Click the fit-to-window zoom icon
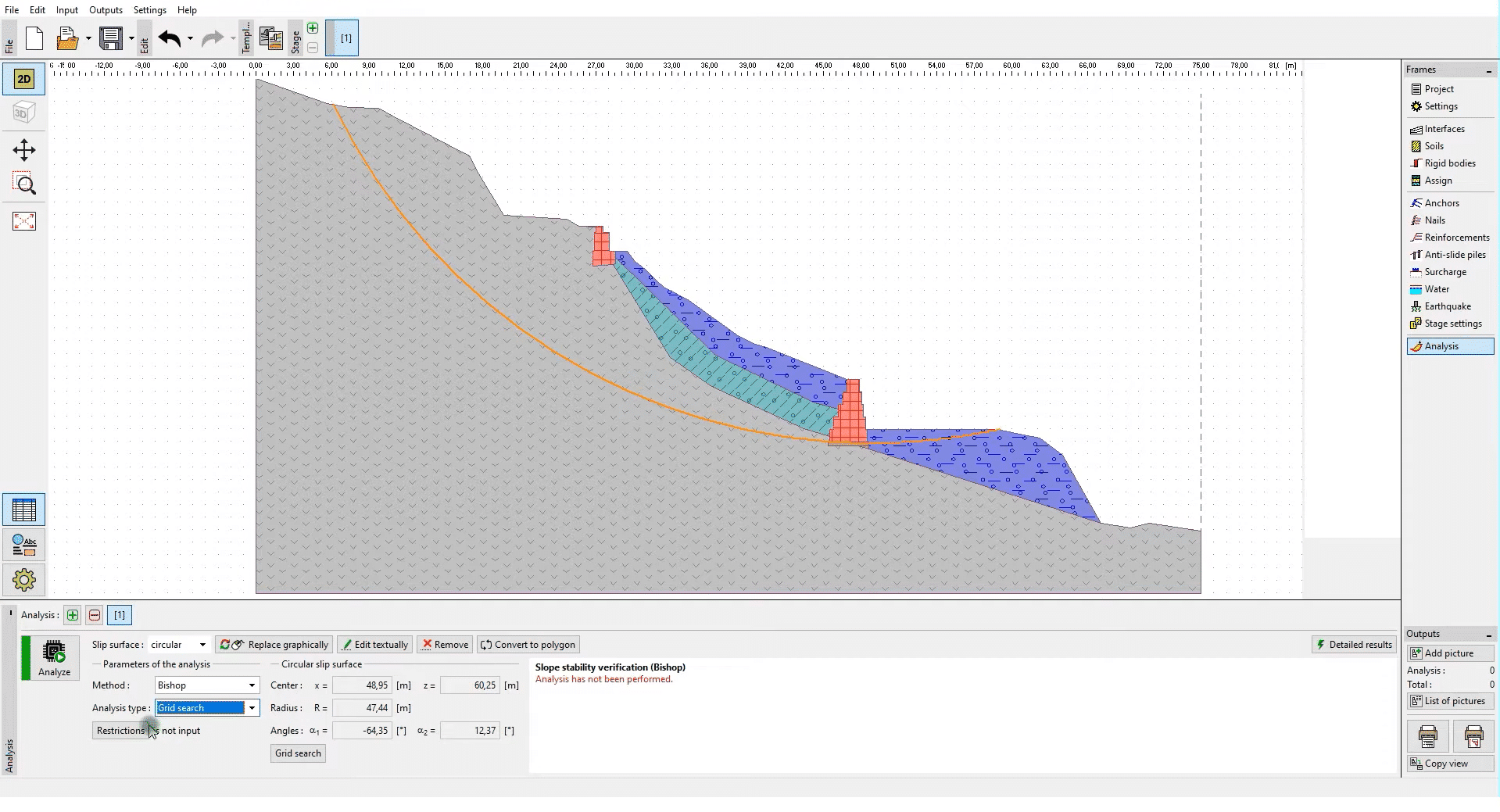 tap(23, 221)
